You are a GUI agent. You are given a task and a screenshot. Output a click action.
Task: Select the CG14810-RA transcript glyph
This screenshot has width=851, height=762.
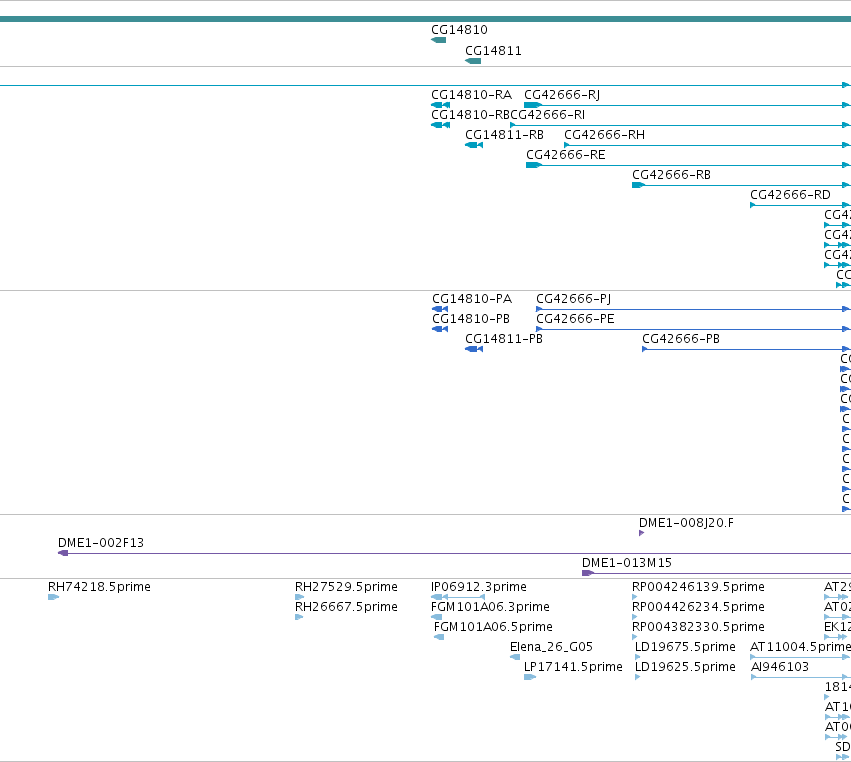[440, 105]
